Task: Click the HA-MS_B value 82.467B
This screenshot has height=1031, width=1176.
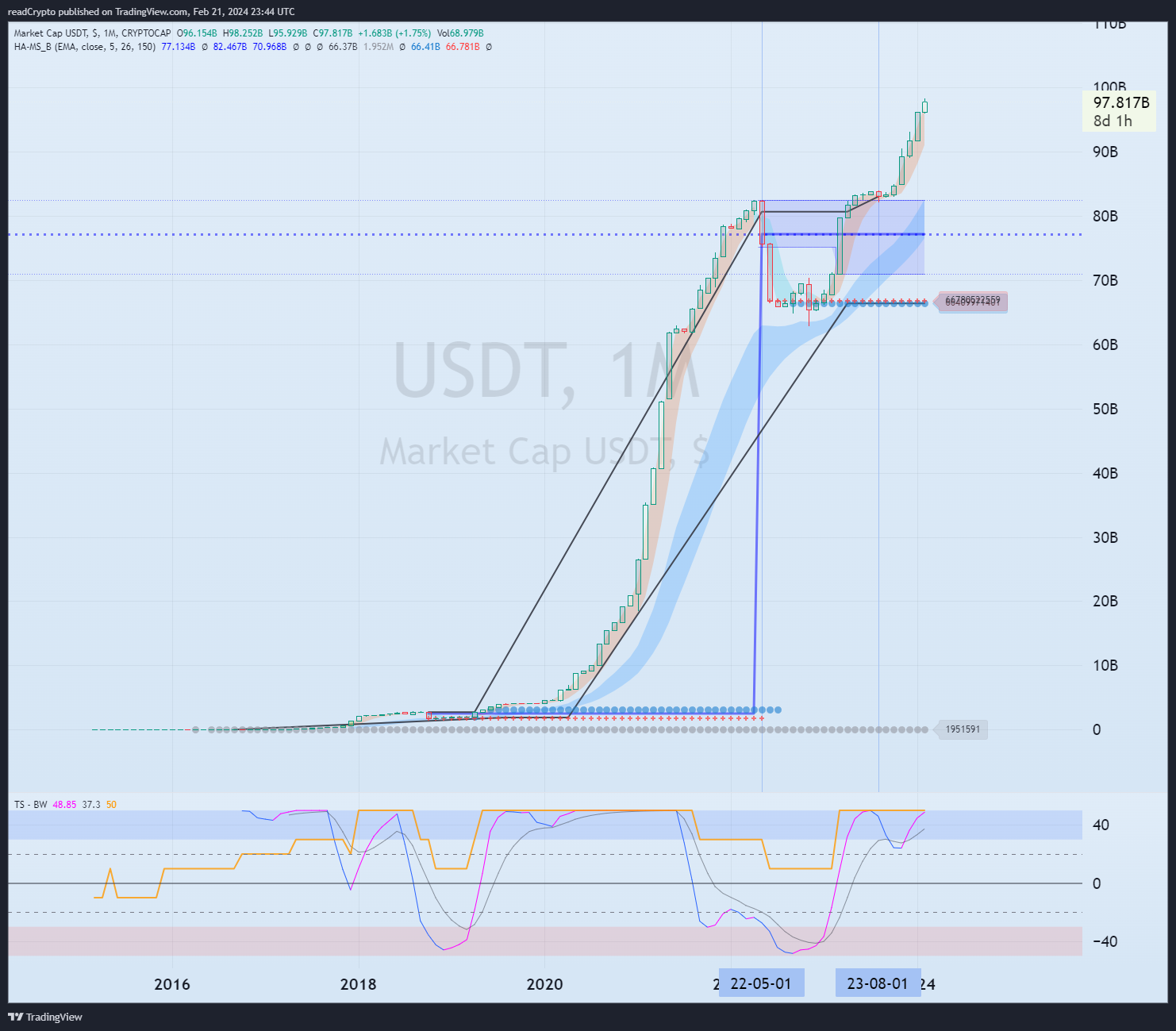Action: pos(230,47)
